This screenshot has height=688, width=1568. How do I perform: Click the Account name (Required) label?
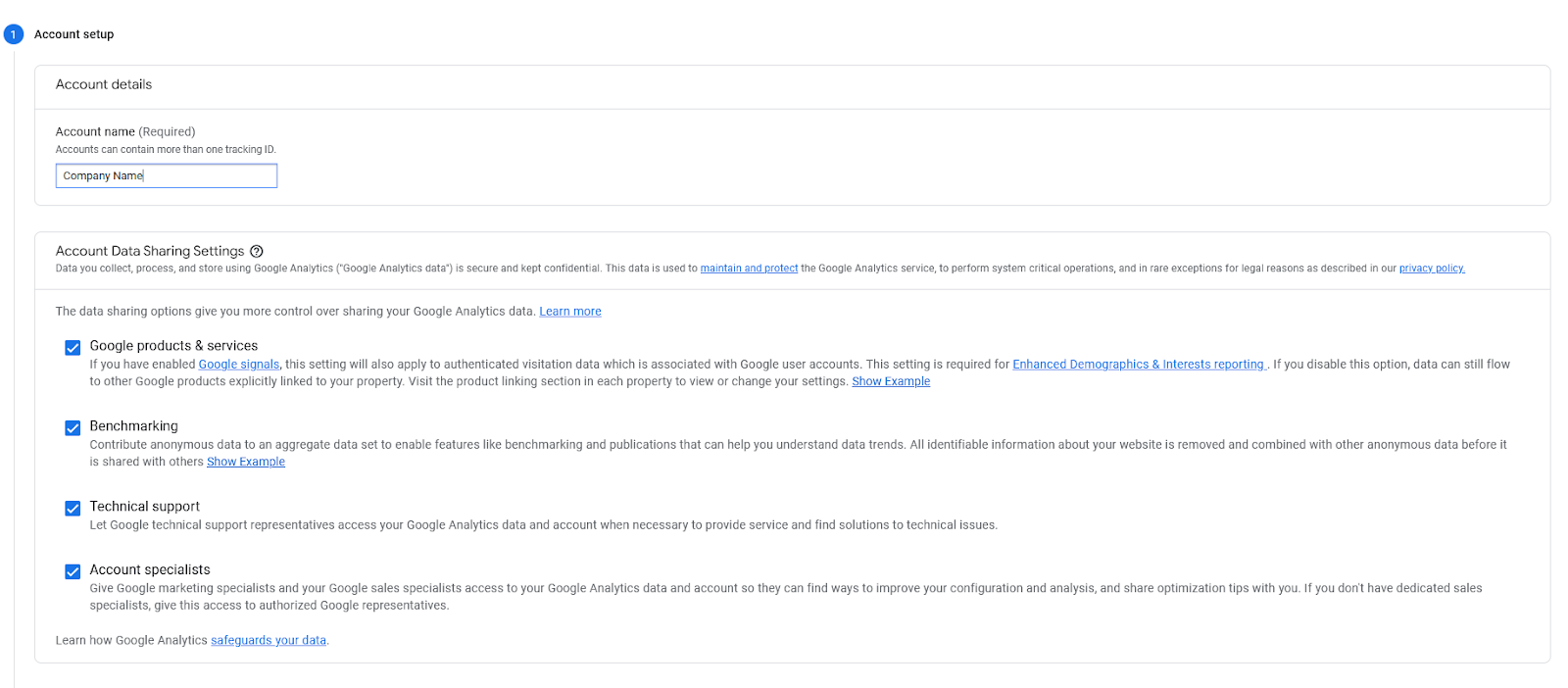pos(125,131)
